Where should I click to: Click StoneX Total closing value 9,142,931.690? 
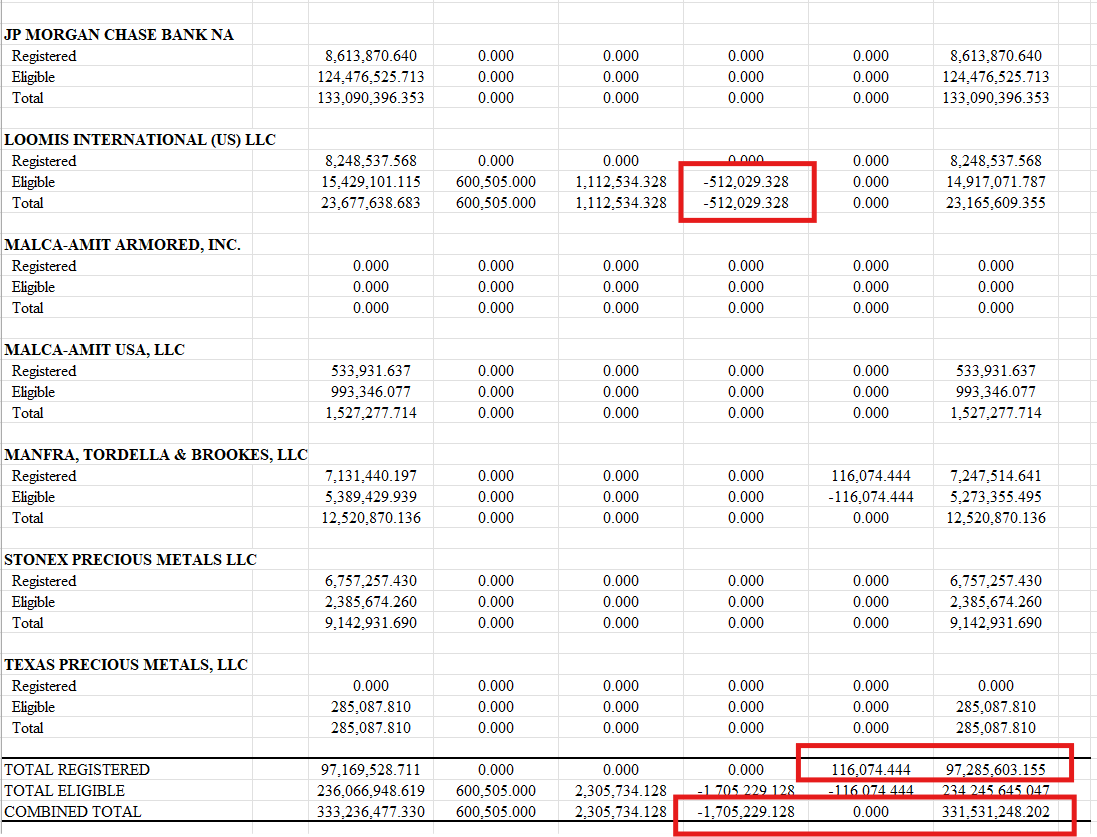click(996, 623)
